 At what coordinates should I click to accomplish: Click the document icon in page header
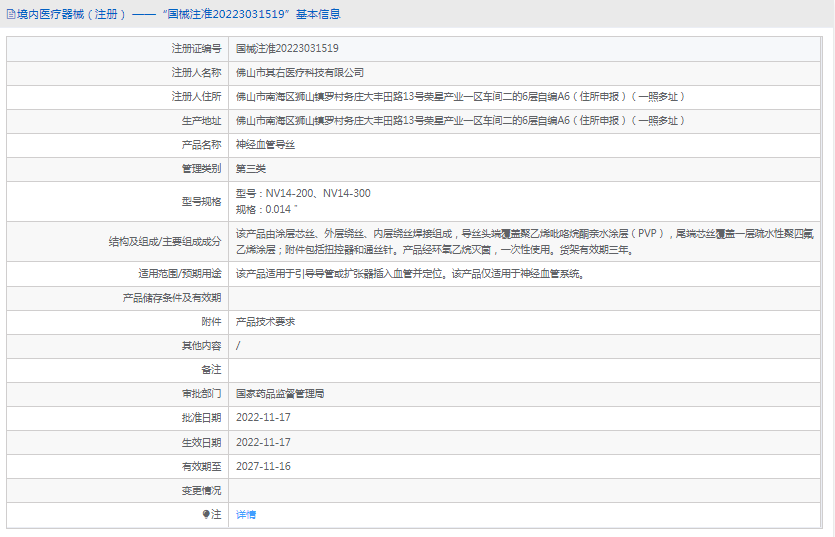pyautogui.click(x=11, y=14)
